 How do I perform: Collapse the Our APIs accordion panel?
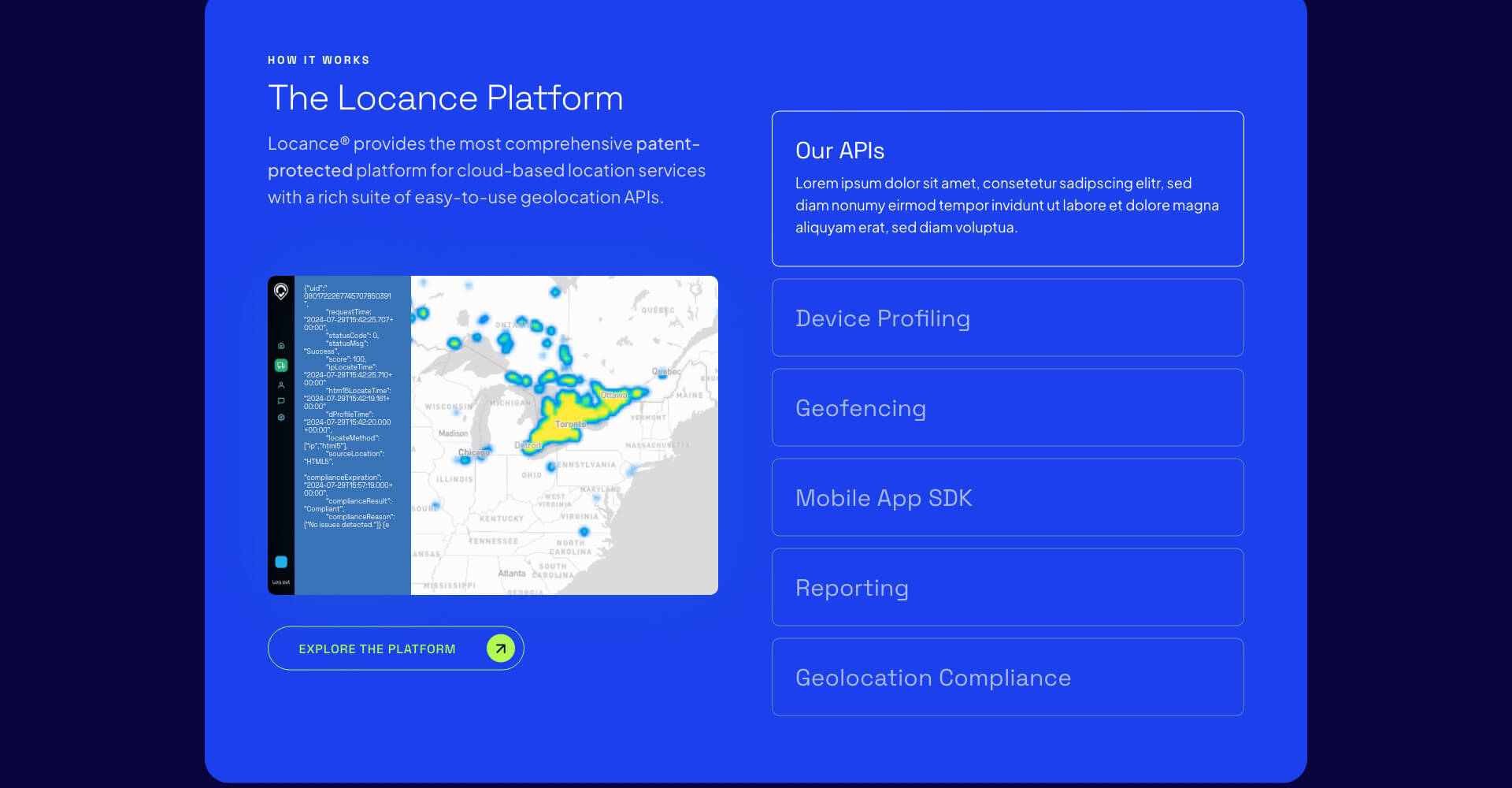1007,188
